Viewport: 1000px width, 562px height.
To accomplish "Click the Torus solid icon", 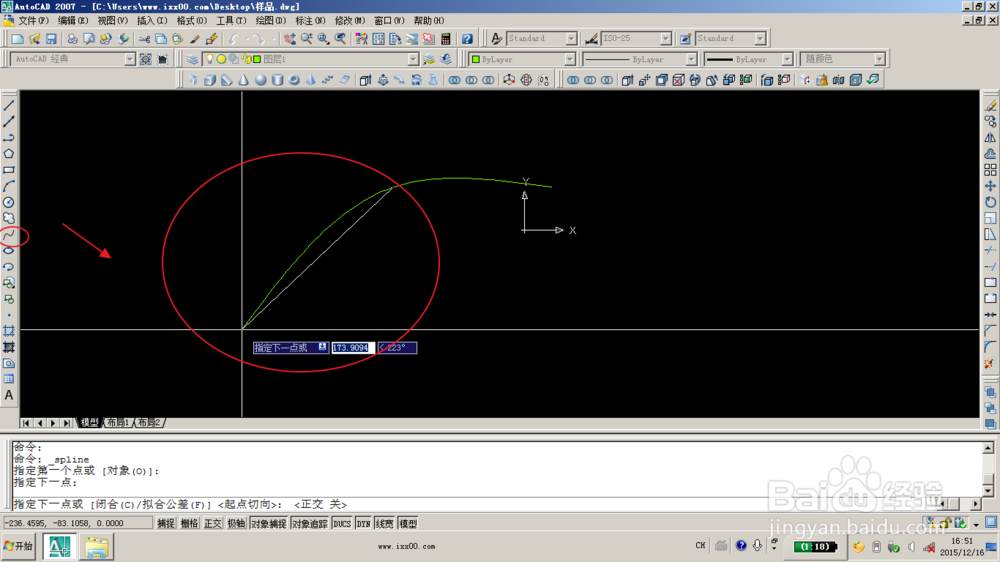I will pyautogui.click(x=294, y=80).
